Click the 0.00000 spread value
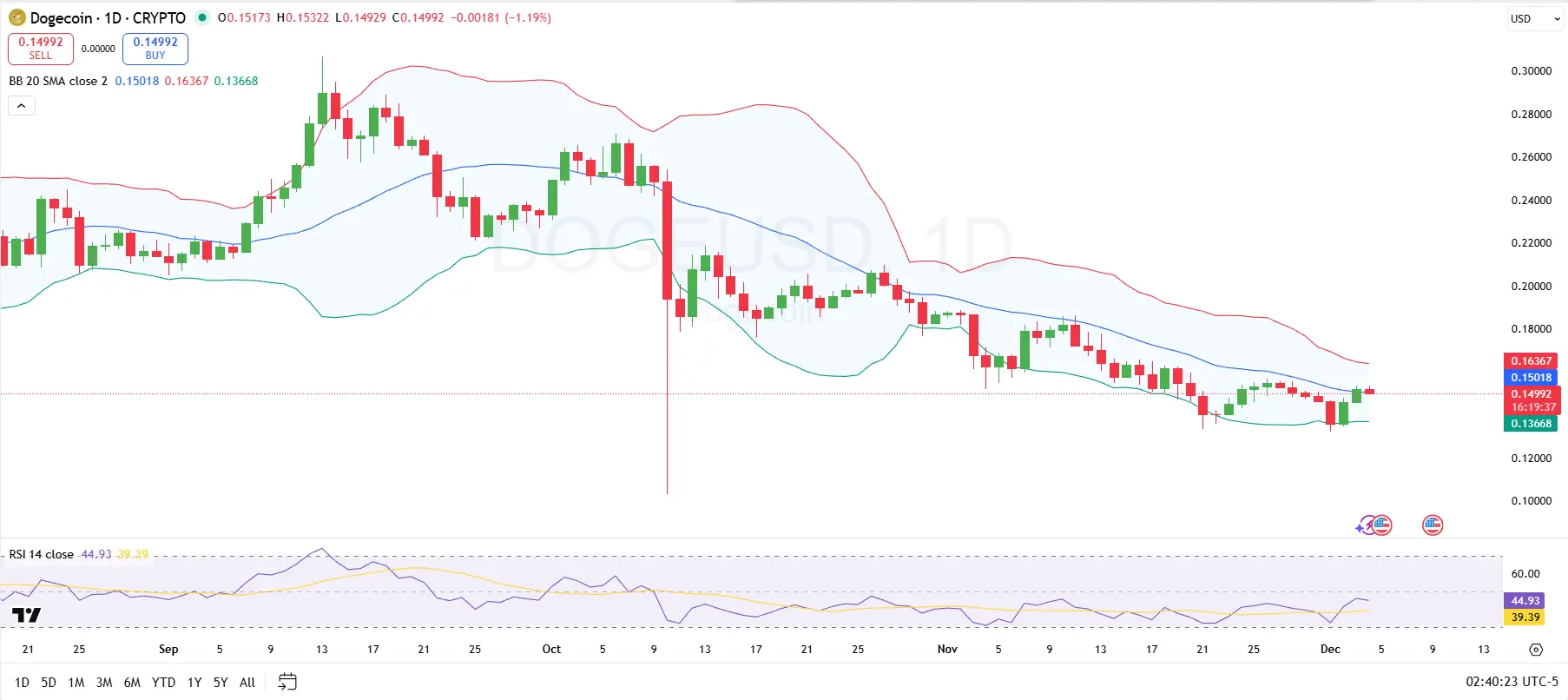 pos(98,49)
